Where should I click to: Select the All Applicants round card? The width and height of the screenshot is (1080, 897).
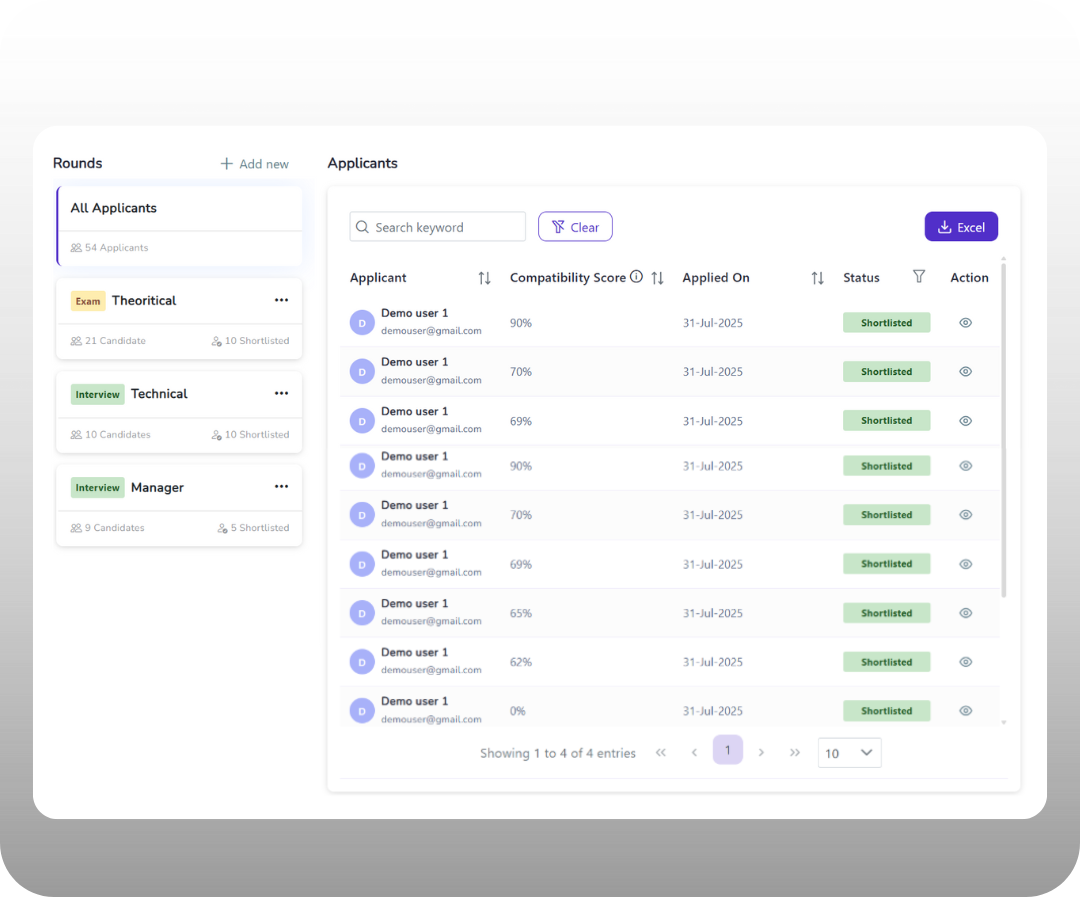coord(179,225)
